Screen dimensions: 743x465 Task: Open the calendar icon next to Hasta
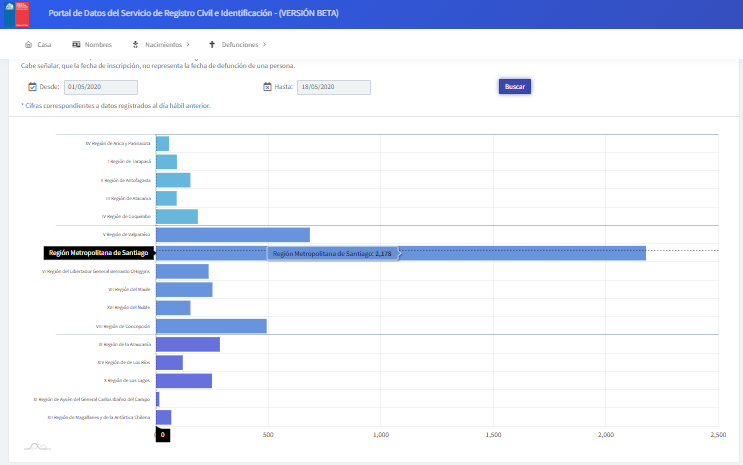pos(267,87)
